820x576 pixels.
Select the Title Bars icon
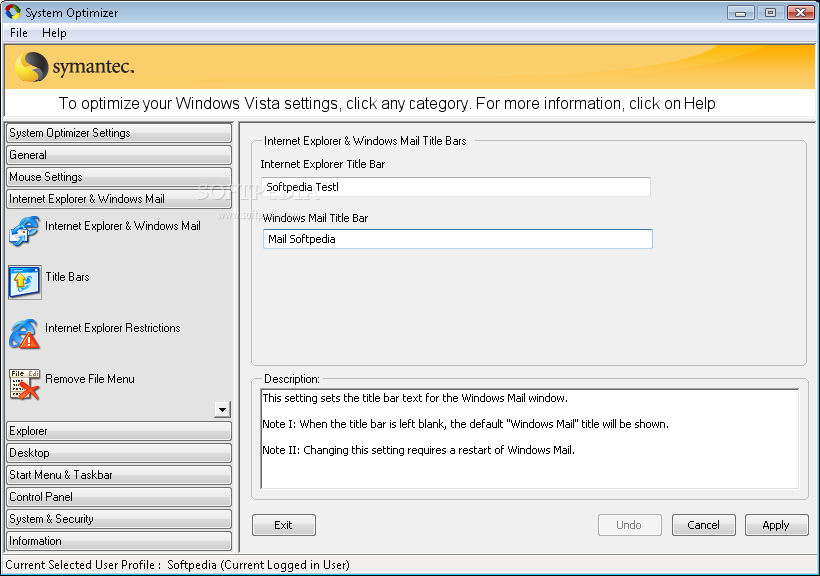[25, 282]
